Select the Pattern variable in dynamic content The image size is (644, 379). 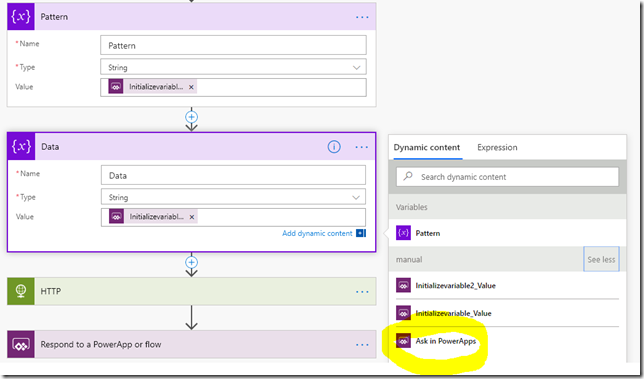click(507, 233)
